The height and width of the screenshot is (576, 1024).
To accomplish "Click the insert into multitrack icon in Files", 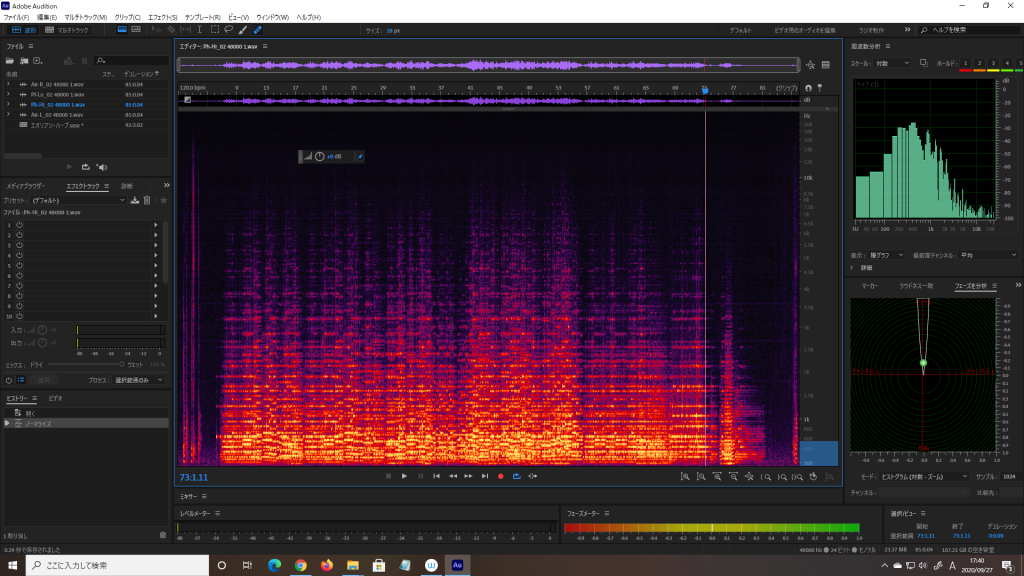I will click(69, 61).
